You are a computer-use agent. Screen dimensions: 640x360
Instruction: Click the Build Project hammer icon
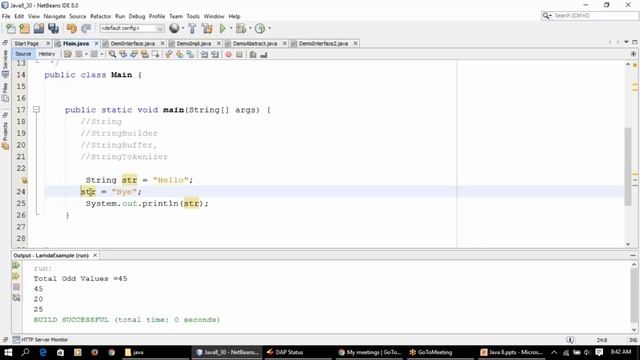click(x=192, y=29)
